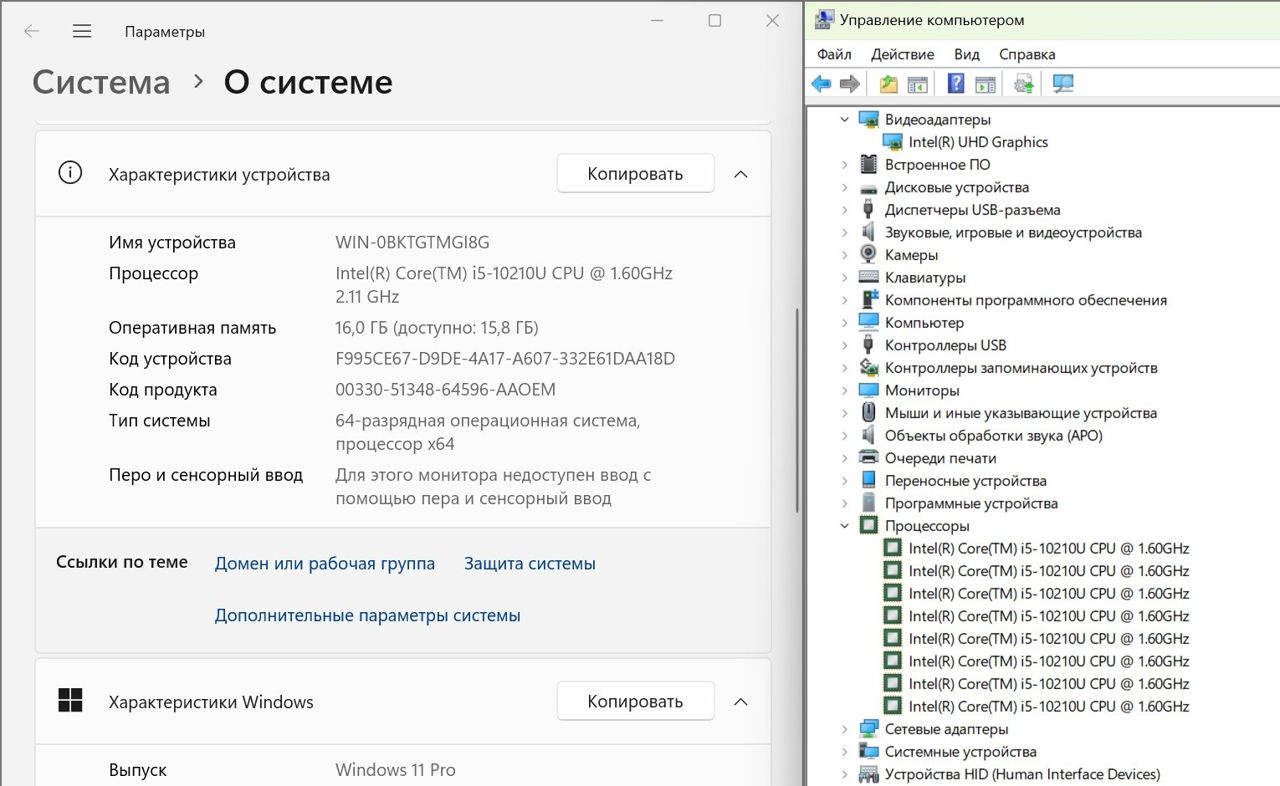Expand the Диспетчеры USB-разъема node

tap(845, 210)
